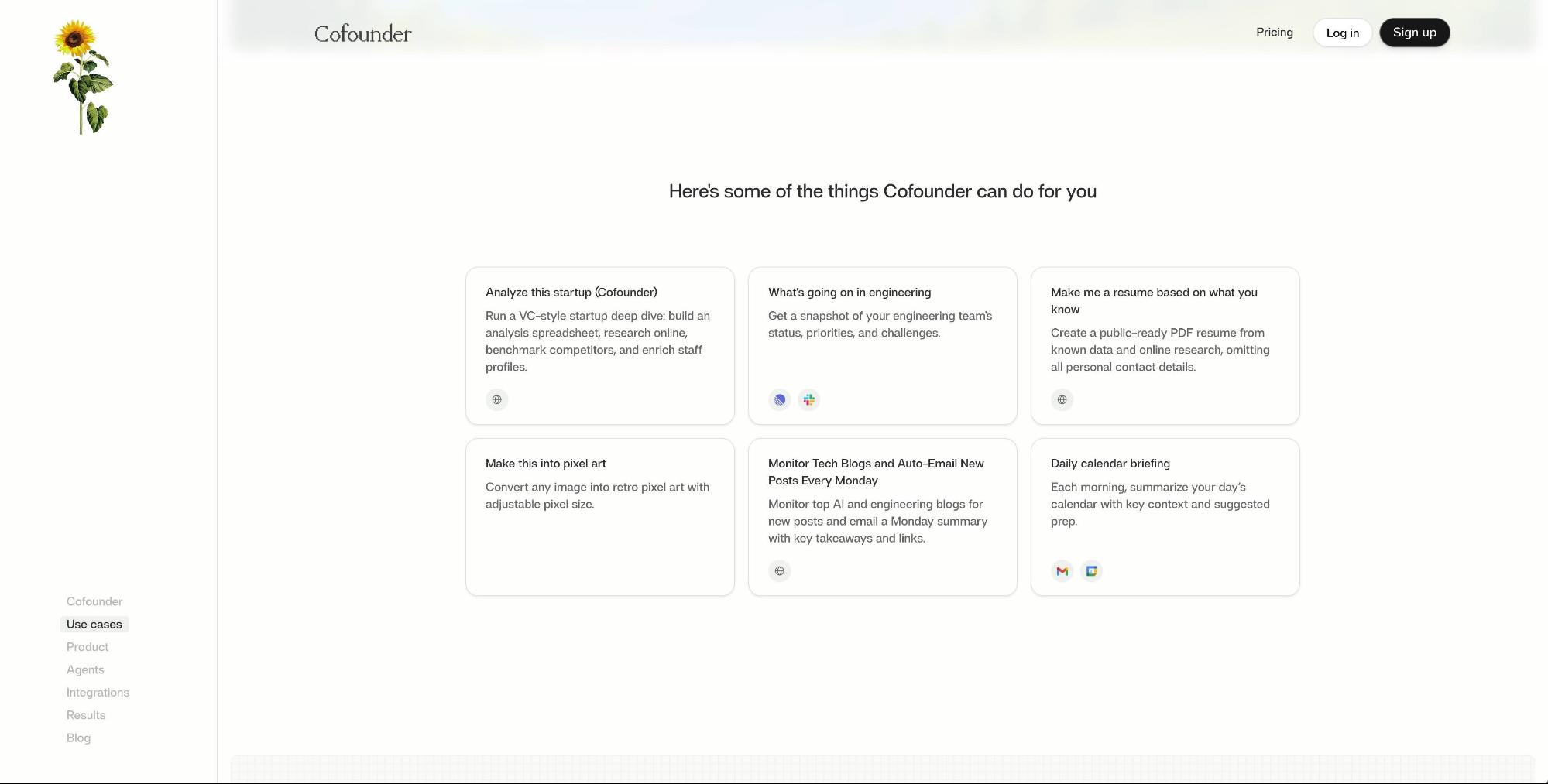Click the Sign up button
1548x784 pixels.
pyautogui.click(x=1414, y=33)
